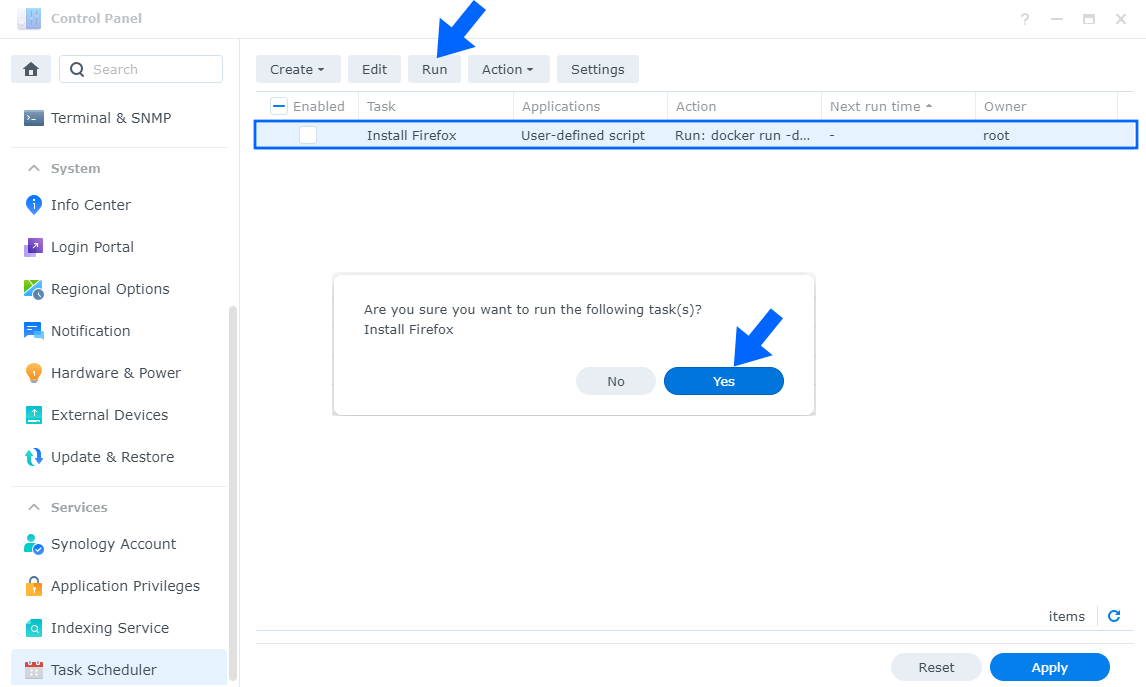Enable the Install Firefox task checkbox

click(x=308, y=135)
